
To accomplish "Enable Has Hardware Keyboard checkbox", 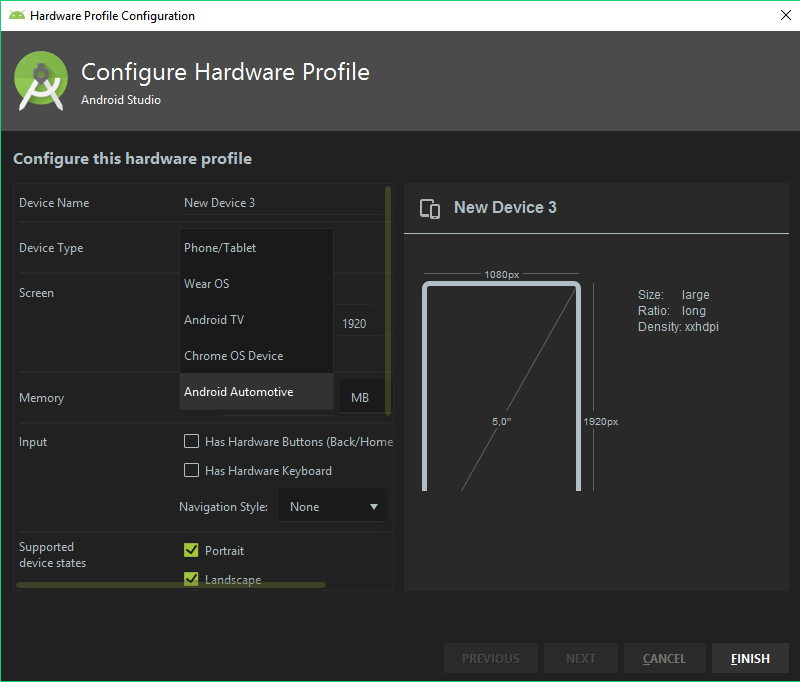I will [191, 470].
